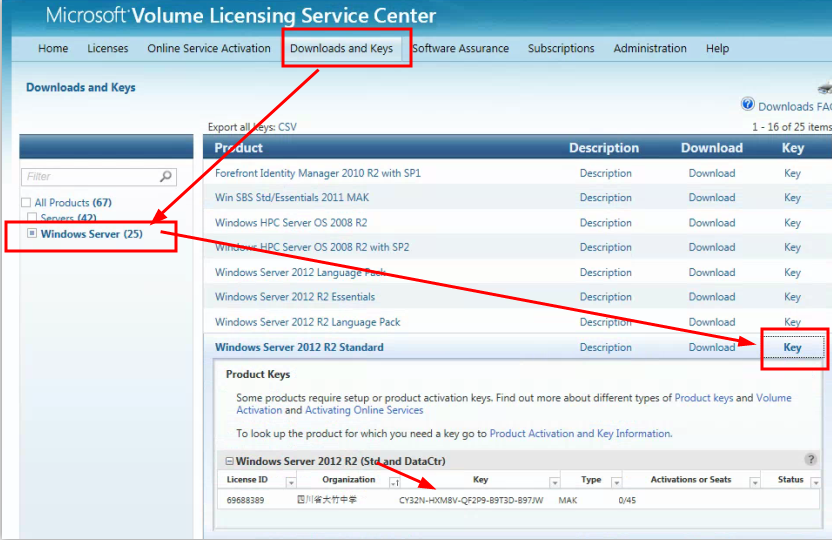Open the Downloads and Keys menu
The height and width of the screenshot is (540, 832).
point(341,48)
